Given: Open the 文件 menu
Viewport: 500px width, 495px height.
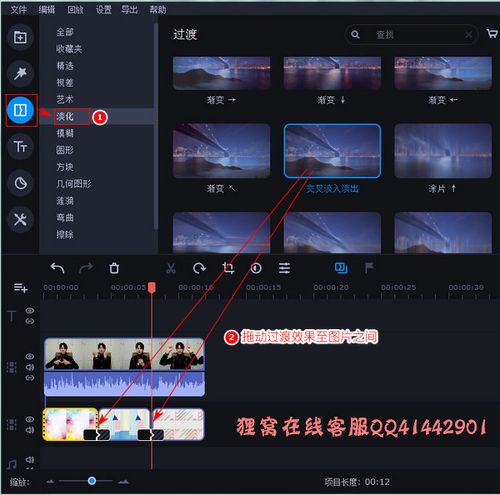Looking at the screenshot, I should click(x=19, y=9).
